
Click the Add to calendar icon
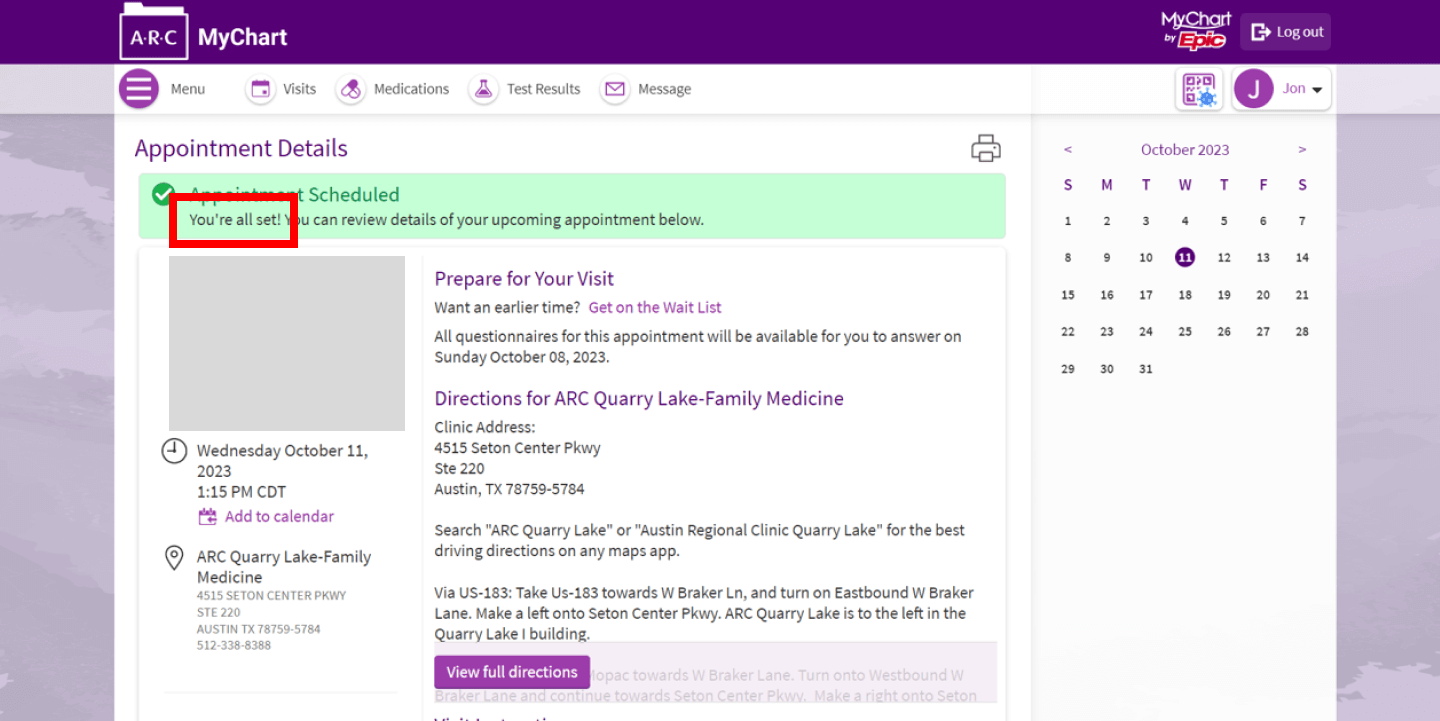tap(208, 517)
